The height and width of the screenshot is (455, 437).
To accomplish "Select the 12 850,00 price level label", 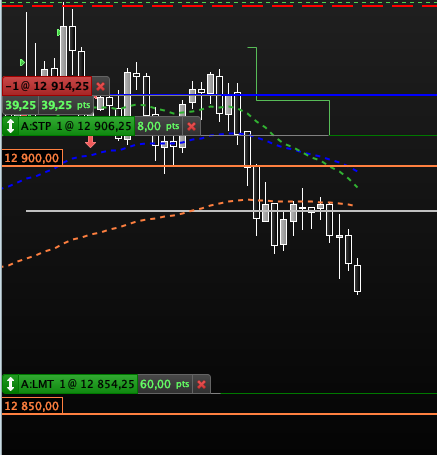I will pos(32,406).
